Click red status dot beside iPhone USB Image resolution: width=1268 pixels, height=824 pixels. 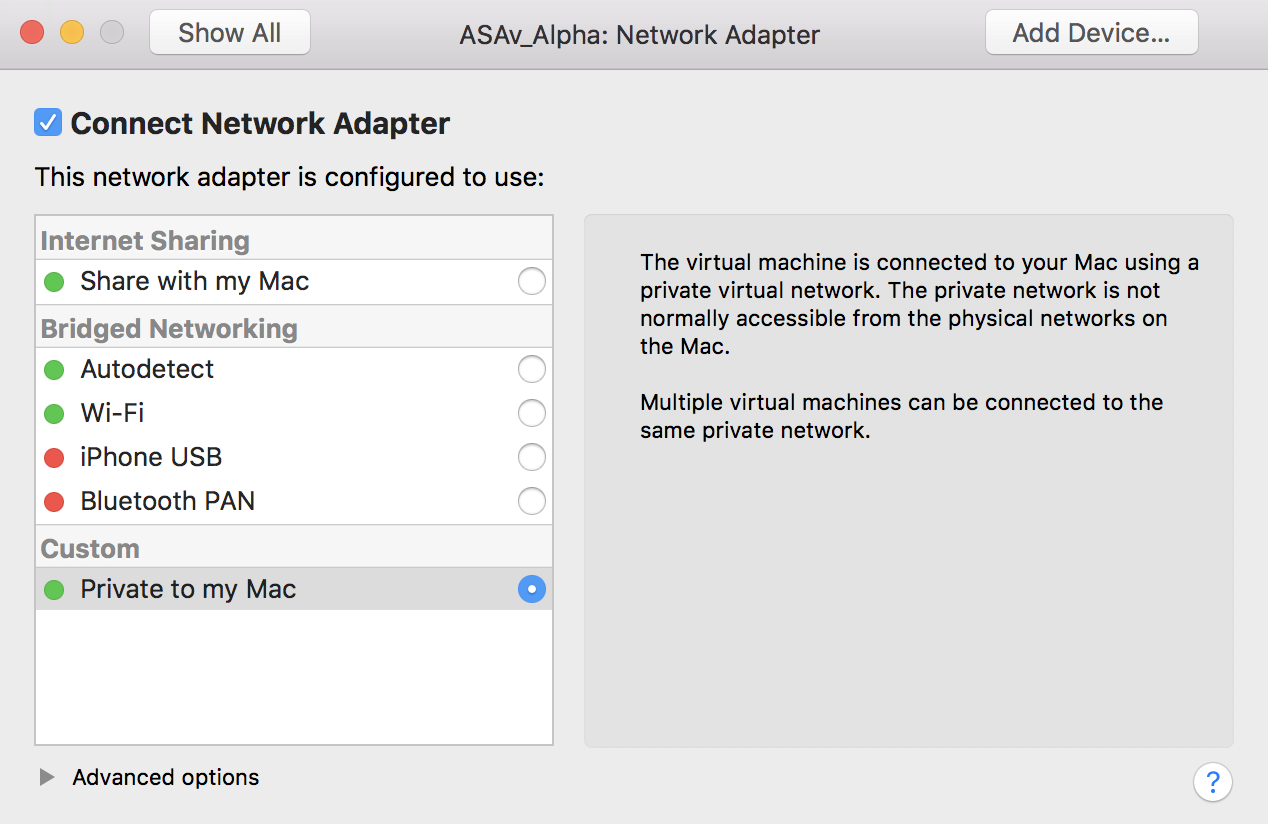(54, 458)
